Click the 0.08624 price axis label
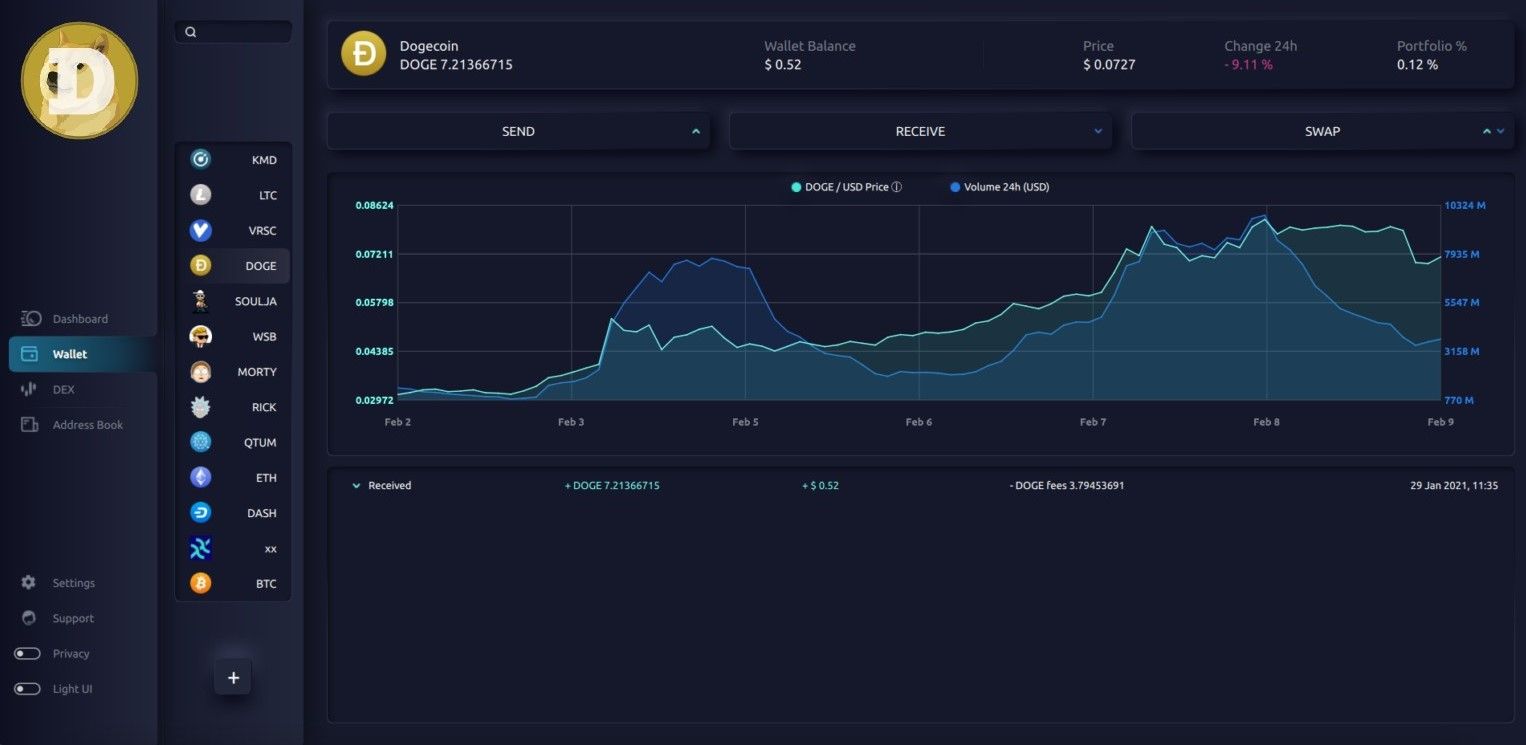Viewport: 1526px width, 745px height. pos(375,206)
